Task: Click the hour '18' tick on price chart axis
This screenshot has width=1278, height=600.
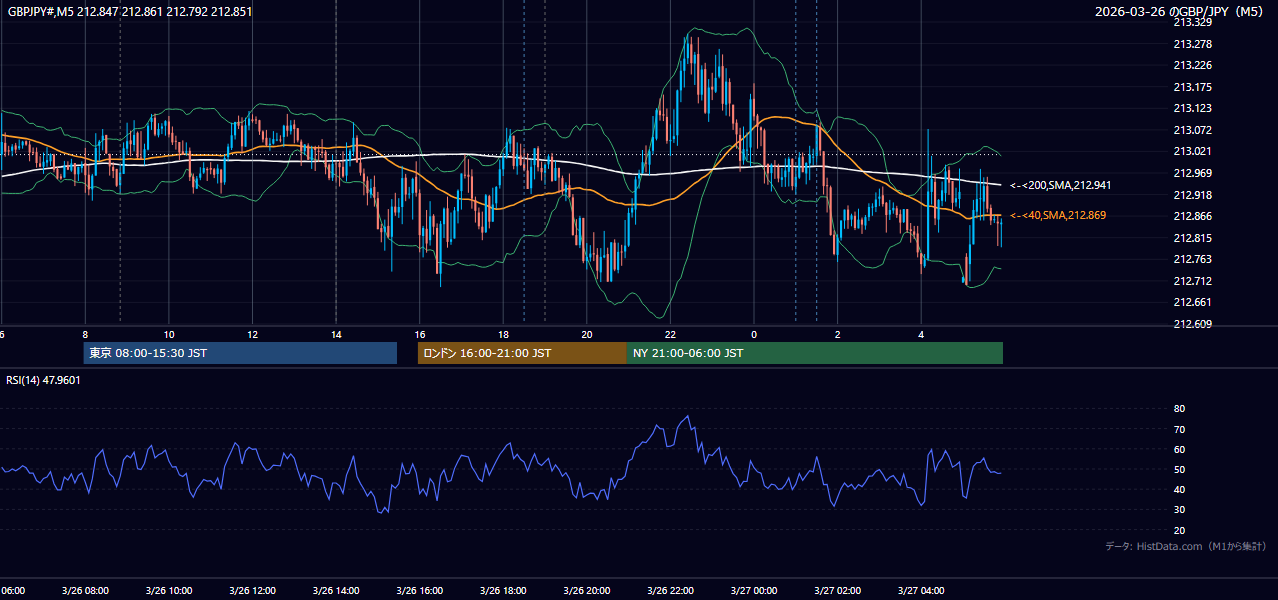Action: pyautogui.click(x=503, y=334)
